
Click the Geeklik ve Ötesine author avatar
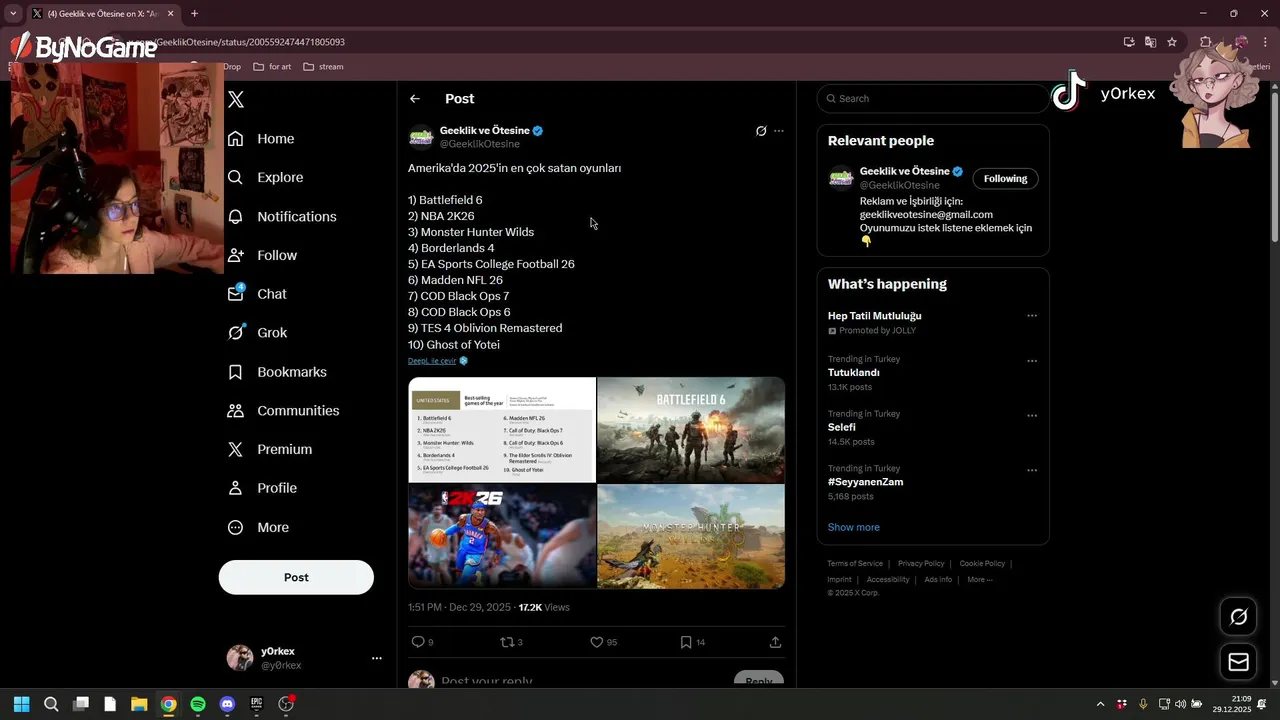pos(421,137)
